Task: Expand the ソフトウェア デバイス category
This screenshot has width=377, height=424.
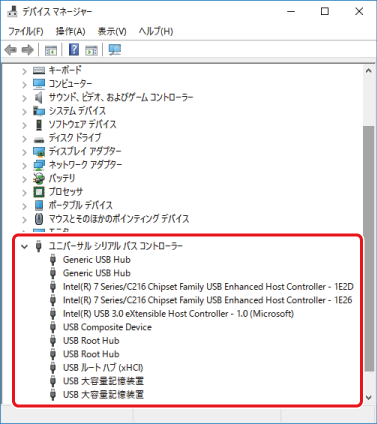Action: click(24, 125)
